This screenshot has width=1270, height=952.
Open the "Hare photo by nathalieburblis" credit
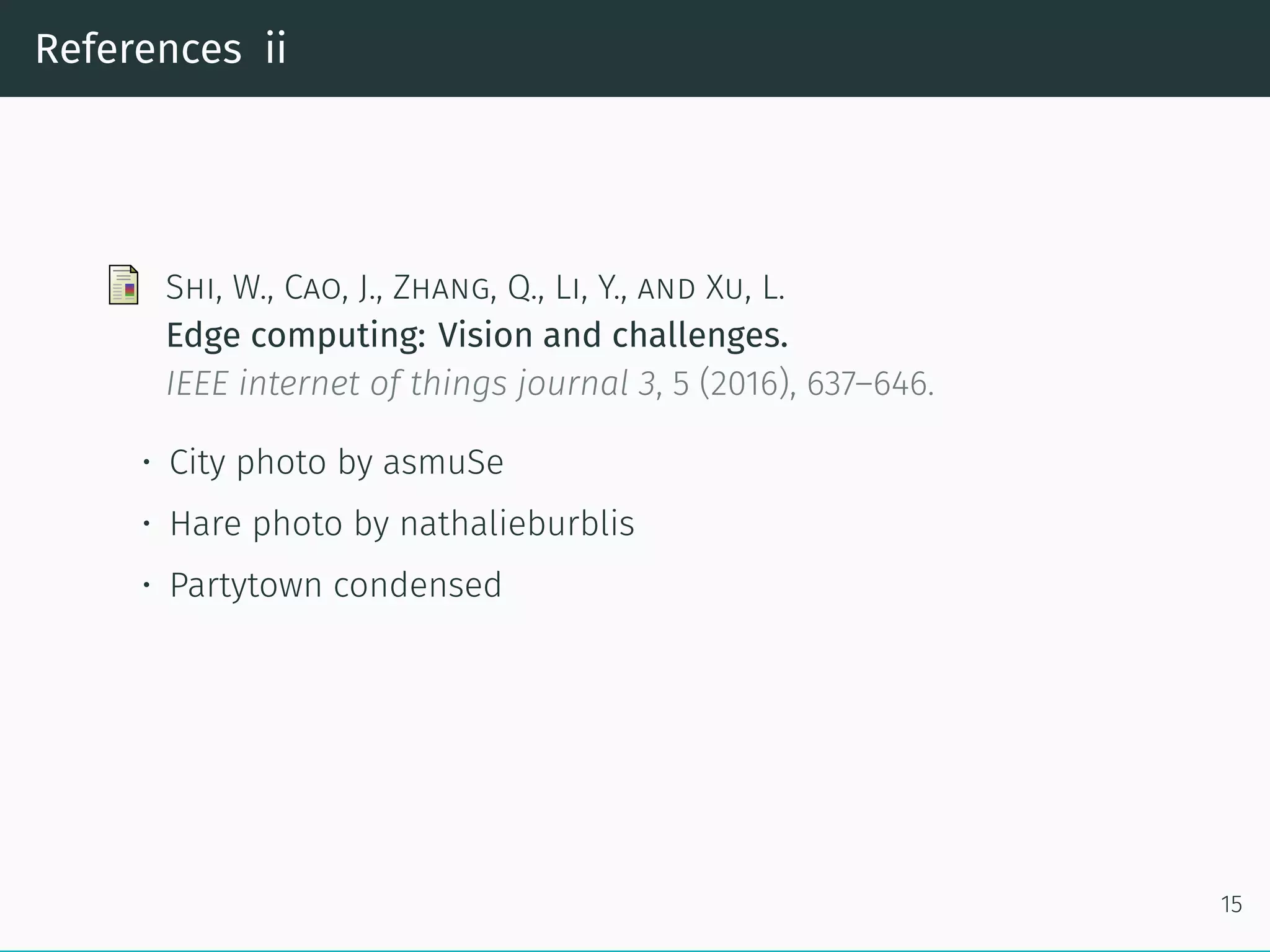click(402, 524)
